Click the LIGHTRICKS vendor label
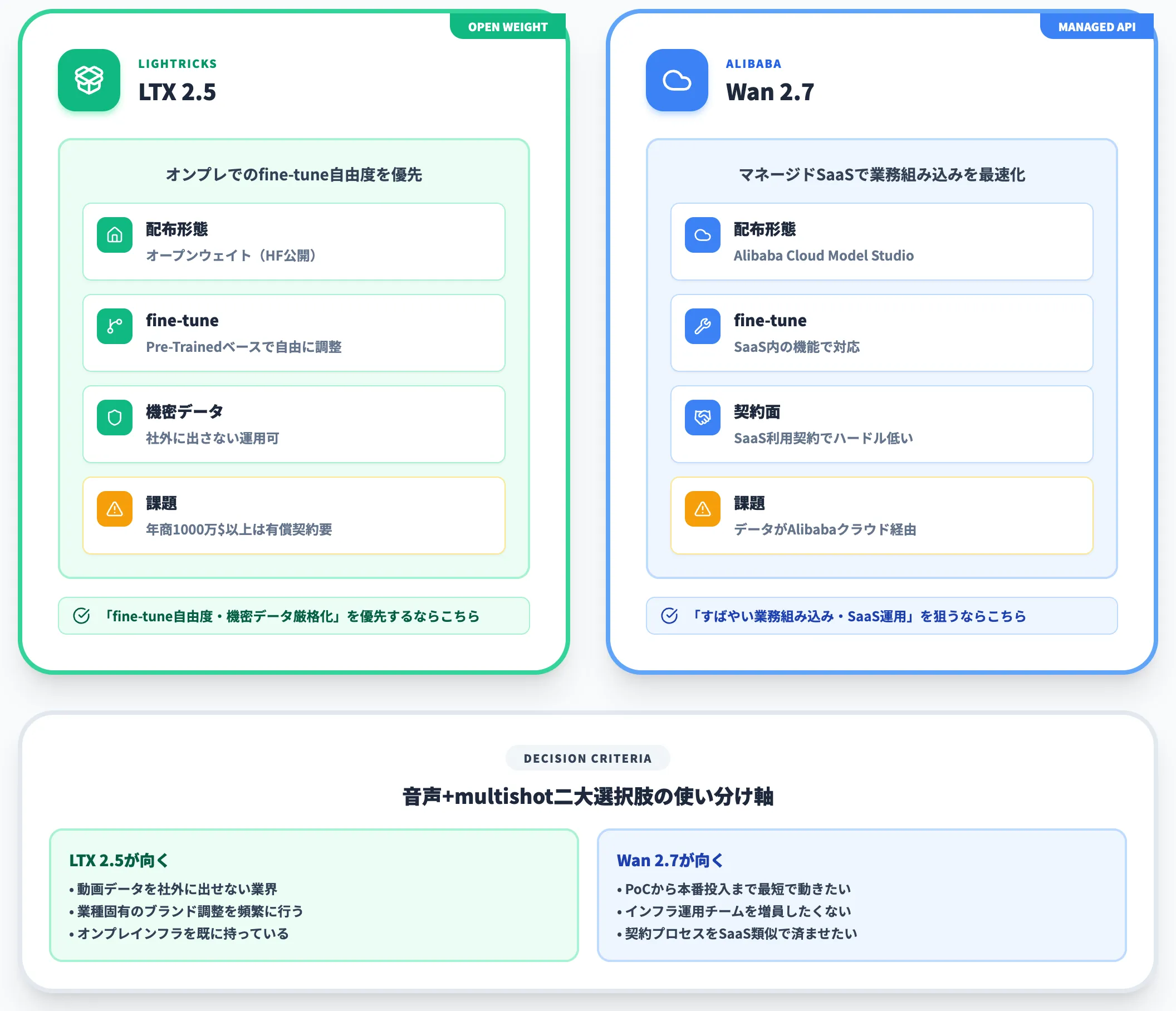 pos(178,63)
